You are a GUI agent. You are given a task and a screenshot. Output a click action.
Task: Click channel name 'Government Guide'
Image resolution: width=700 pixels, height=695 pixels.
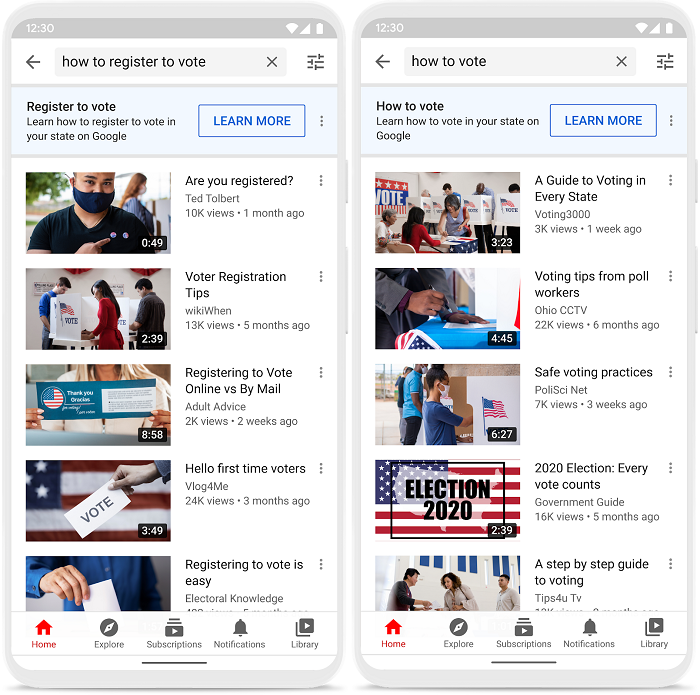pyautogui.click(x=579, y=502)
